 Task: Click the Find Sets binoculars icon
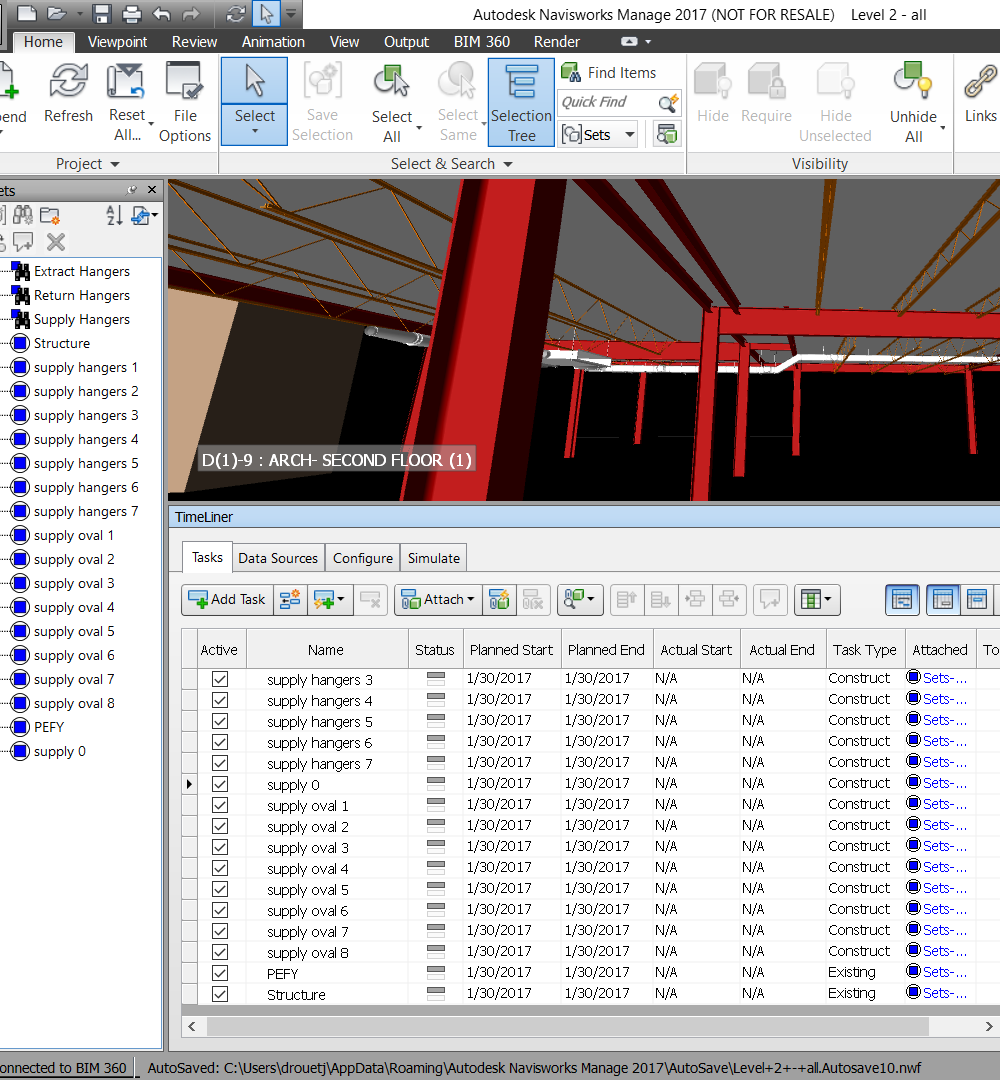coord(24,214)
